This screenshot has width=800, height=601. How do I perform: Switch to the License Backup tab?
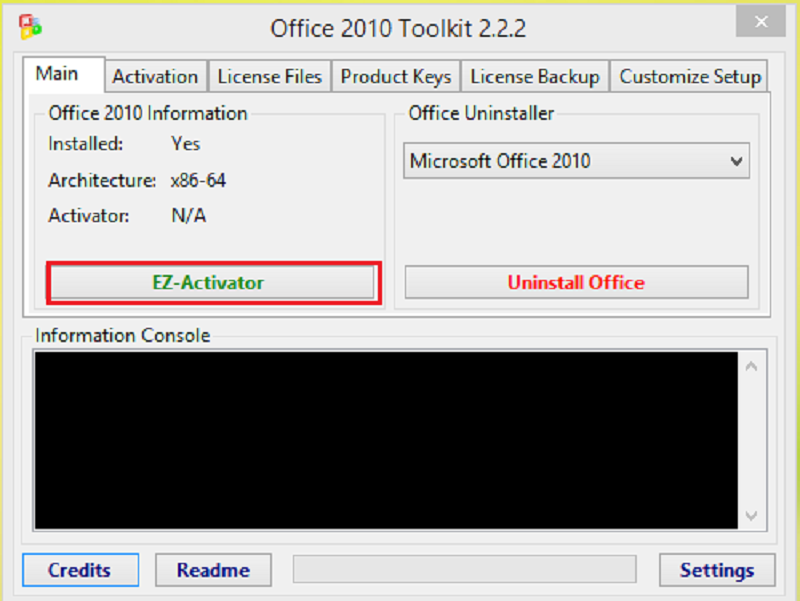(x=534, y=76)
